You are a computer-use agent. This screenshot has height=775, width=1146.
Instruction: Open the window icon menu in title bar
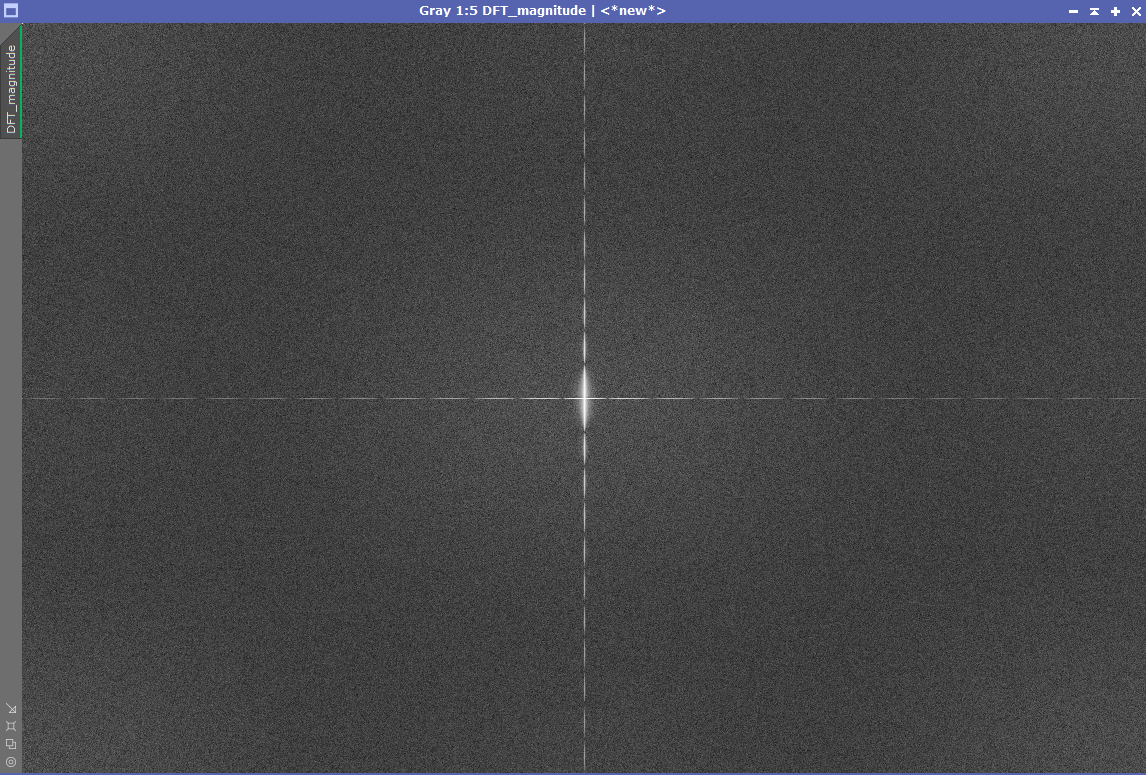(11, 11)
